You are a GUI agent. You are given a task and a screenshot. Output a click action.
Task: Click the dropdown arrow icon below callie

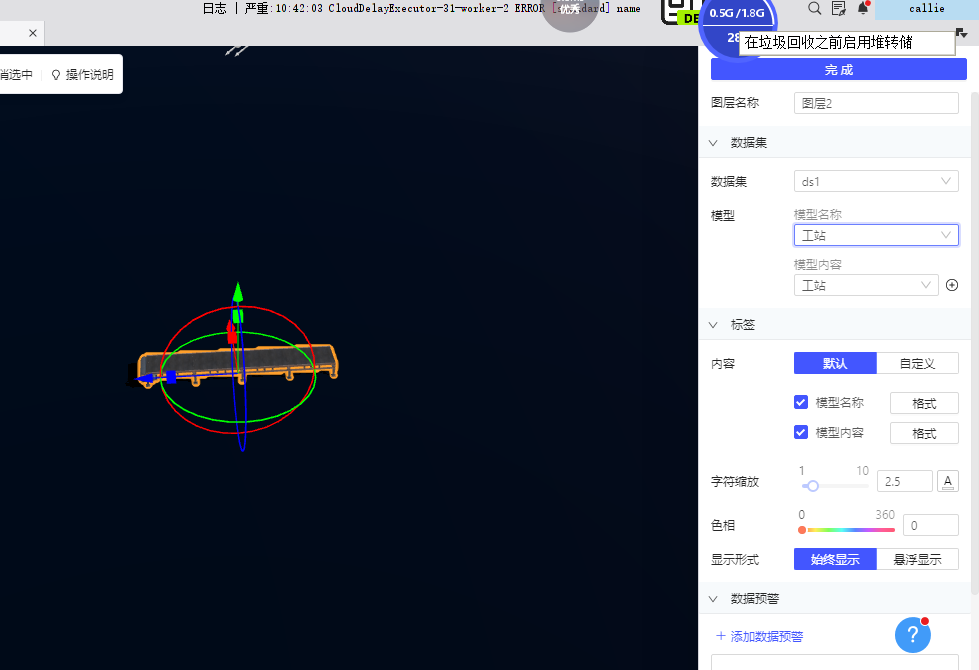click(x=962, y=33)
